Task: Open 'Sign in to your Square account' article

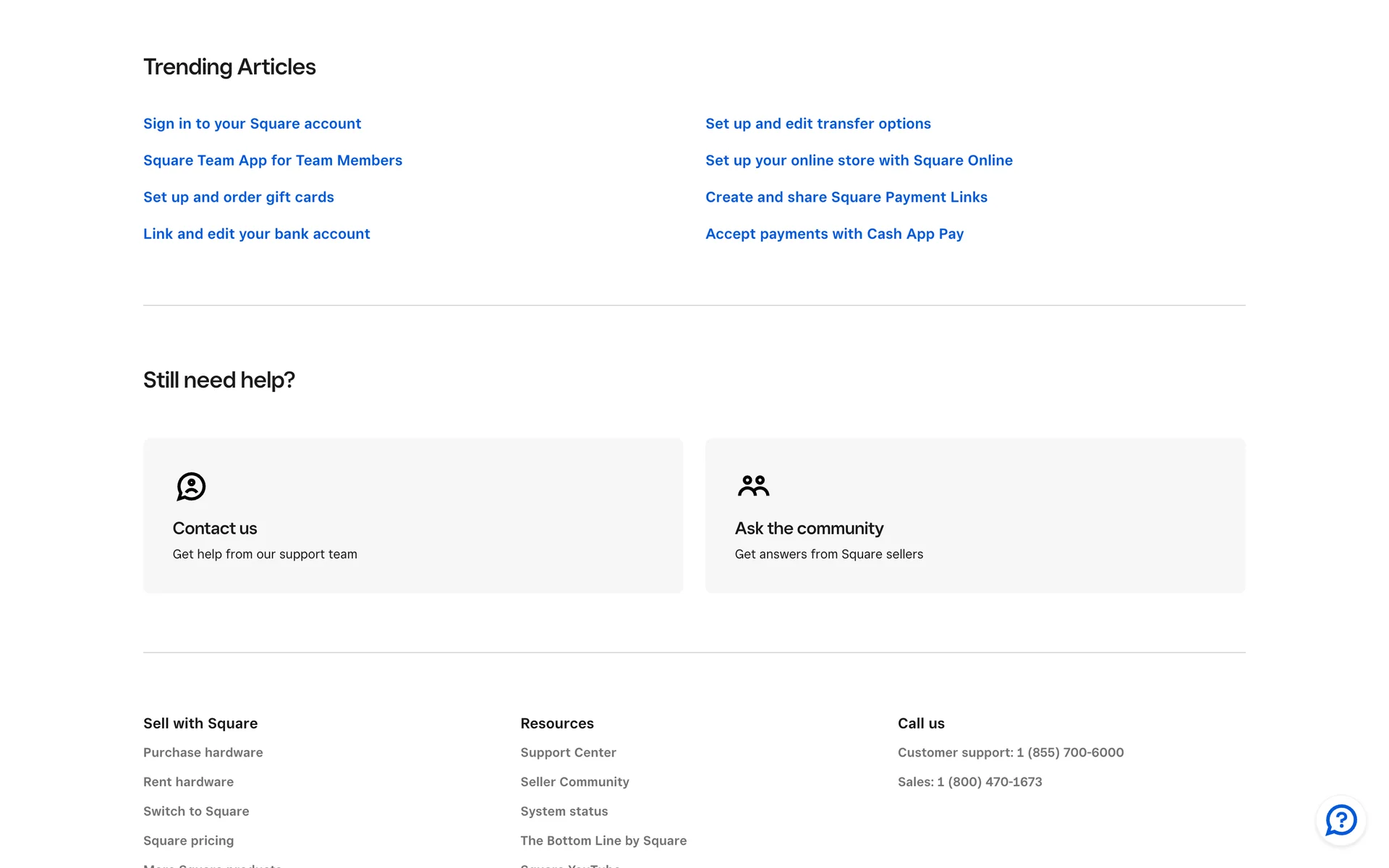Action: tap(252, 124)
